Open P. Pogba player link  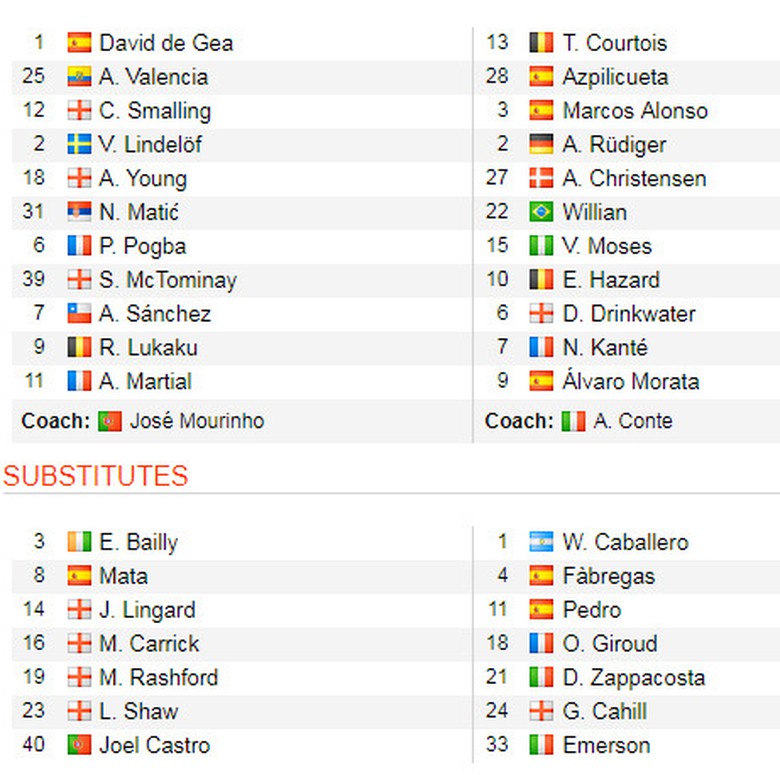[142, 246]
